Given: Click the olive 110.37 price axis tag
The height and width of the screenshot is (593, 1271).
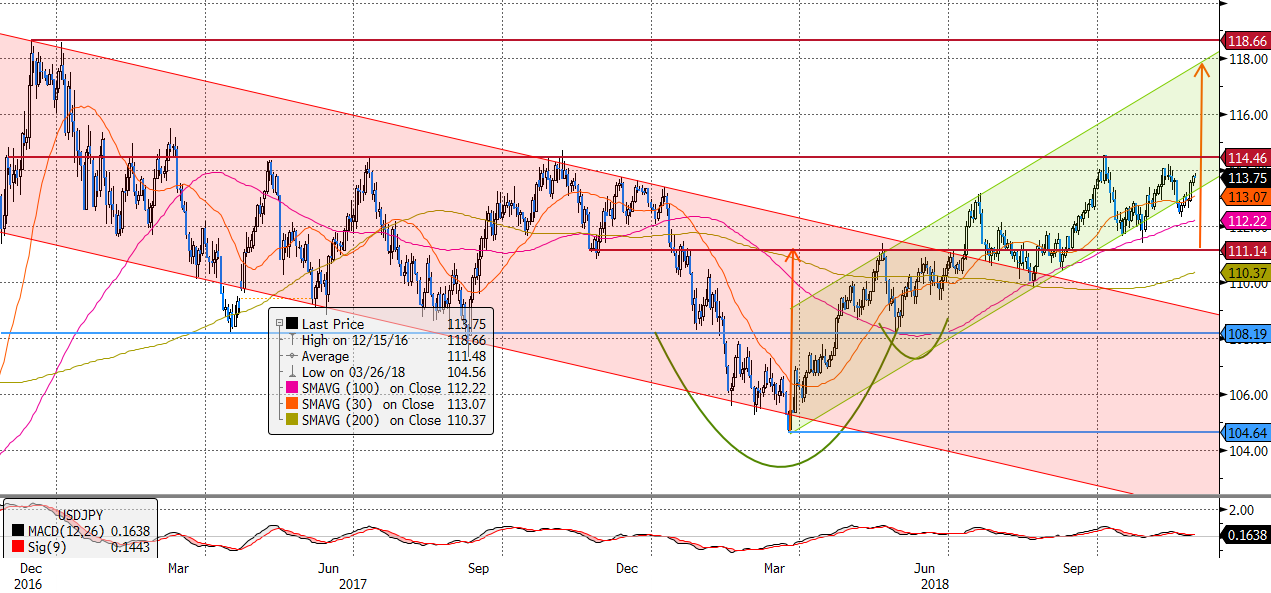Looking at the screenshot, I should 1246,272.
